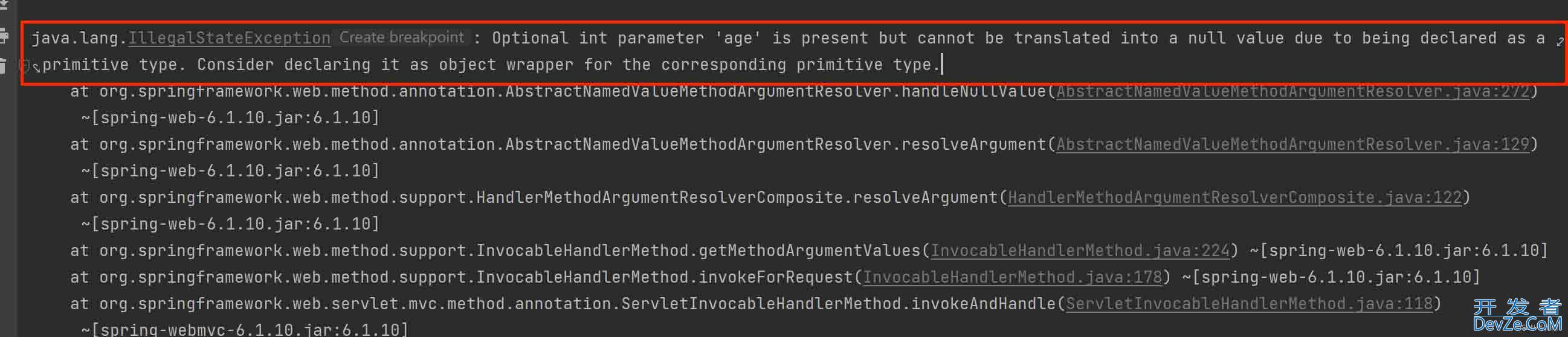Open InvocableHandlerMethod.java:178 link

(1013, 277)
